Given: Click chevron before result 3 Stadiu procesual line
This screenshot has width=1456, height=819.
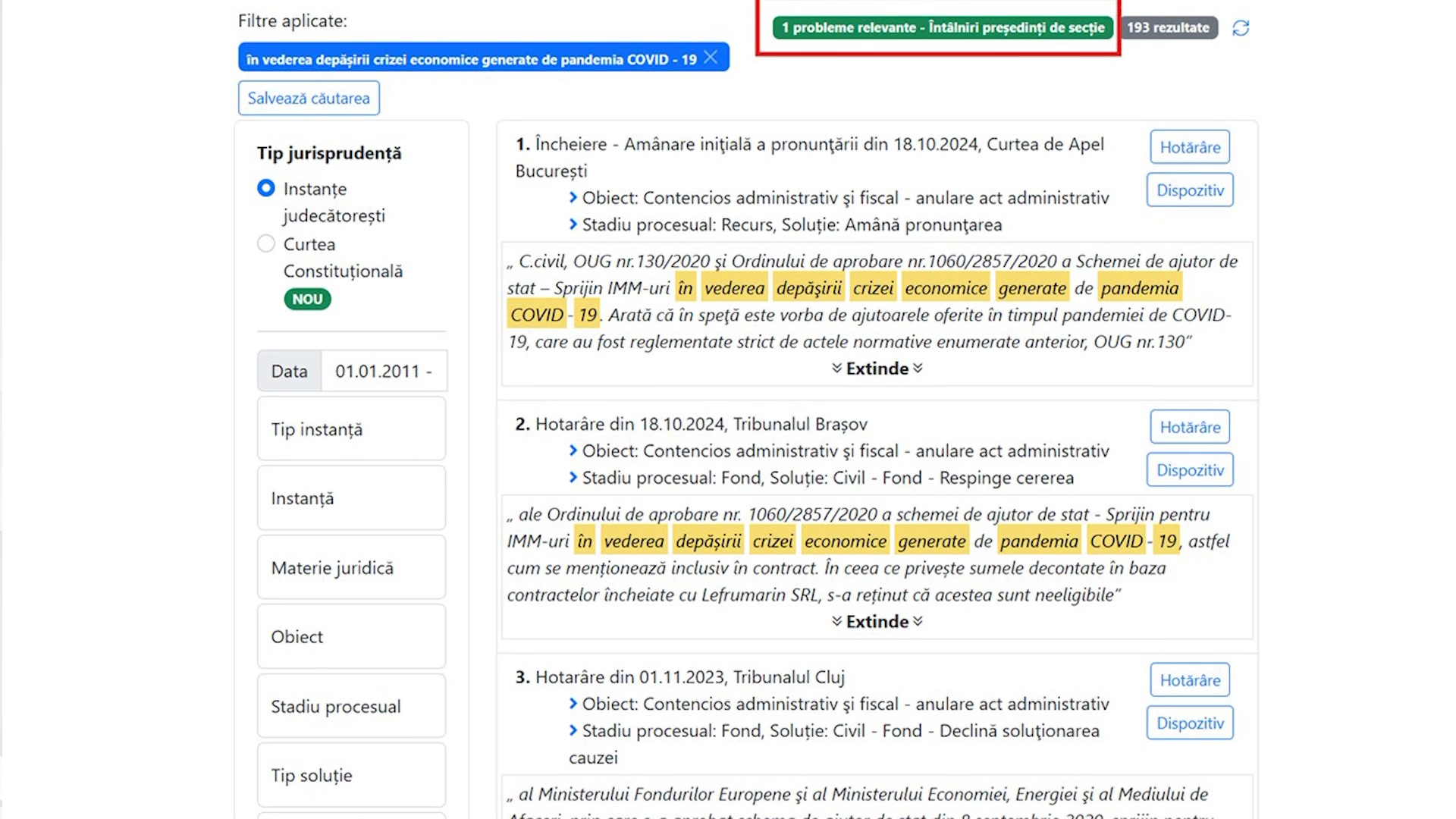Looking at the screenshot, I should pos(573,731).
